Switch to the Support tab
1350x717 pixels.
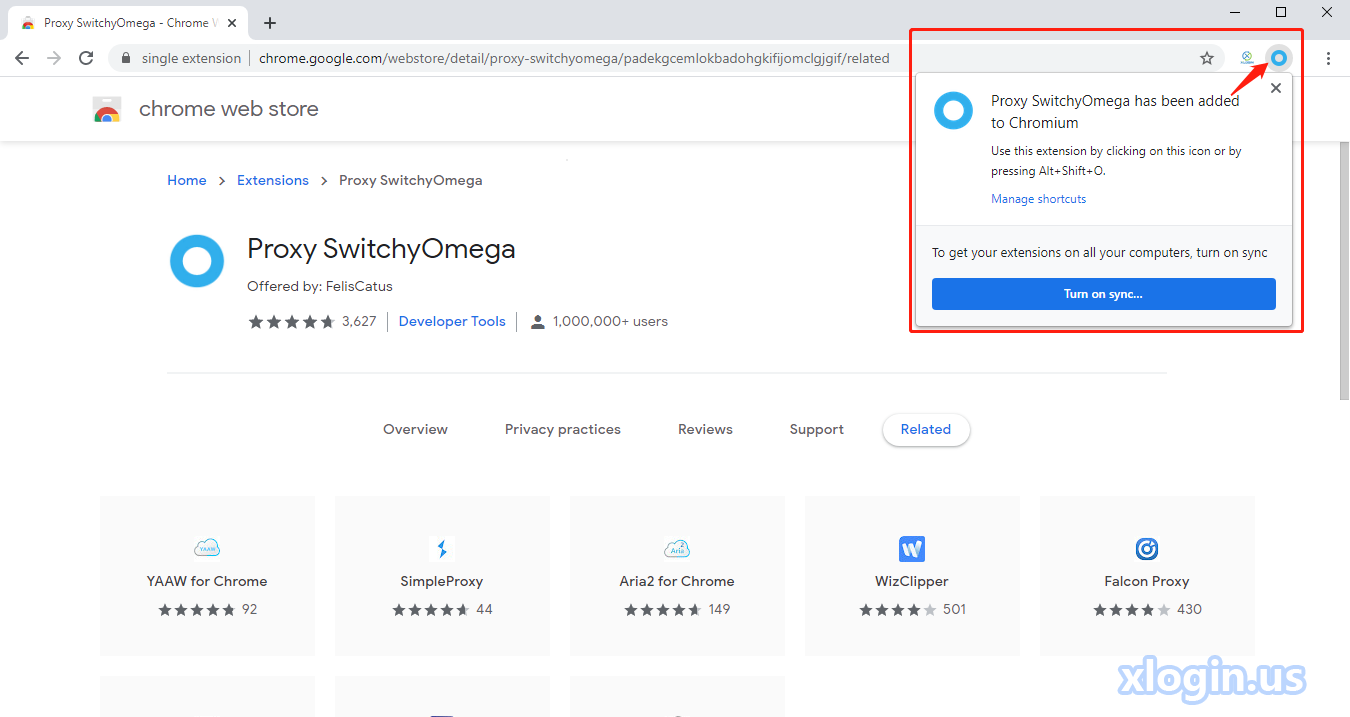817,429
